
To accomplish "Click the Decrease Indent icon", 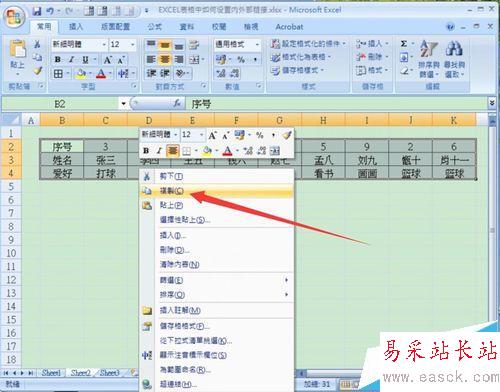I will [x=151, y=73].
